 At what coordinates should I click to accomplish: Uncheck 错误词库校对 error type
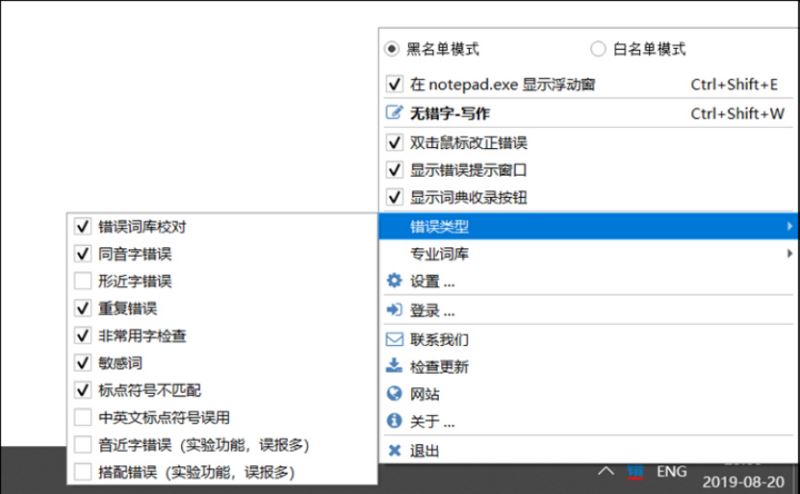pyautogui.click(x=83, y=226)
